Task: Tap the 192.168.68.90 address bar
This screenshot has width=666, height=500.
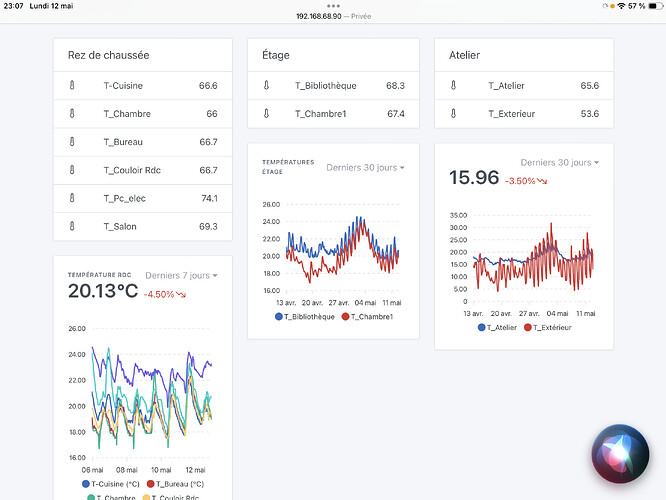Action: (x=332, y=16)
